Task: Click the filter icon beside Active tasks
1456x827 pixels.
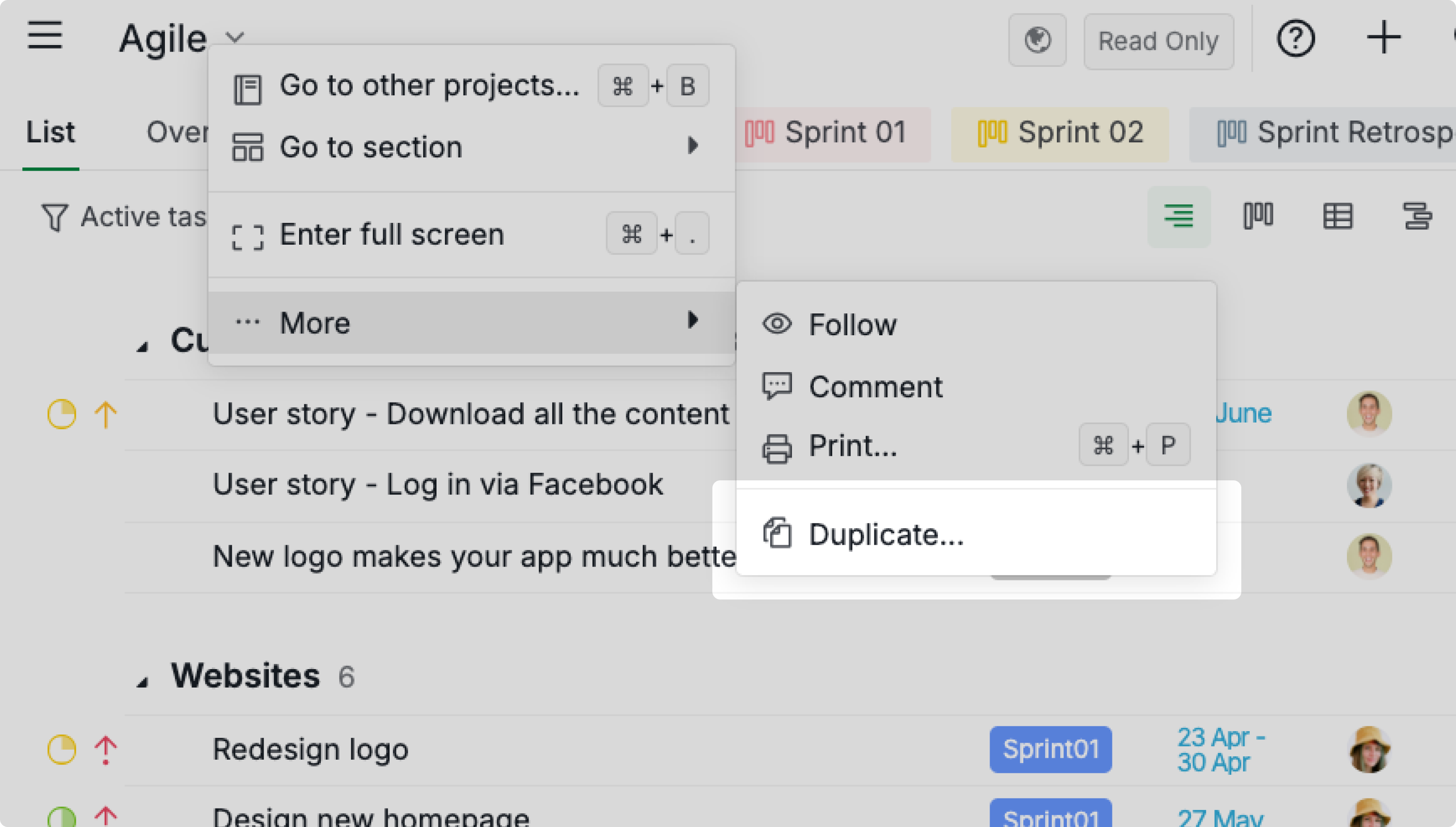Action: click(54, 216)
